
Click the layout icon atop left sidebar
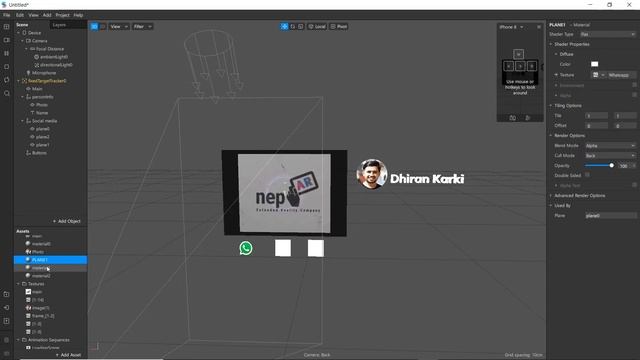[6, 27]
